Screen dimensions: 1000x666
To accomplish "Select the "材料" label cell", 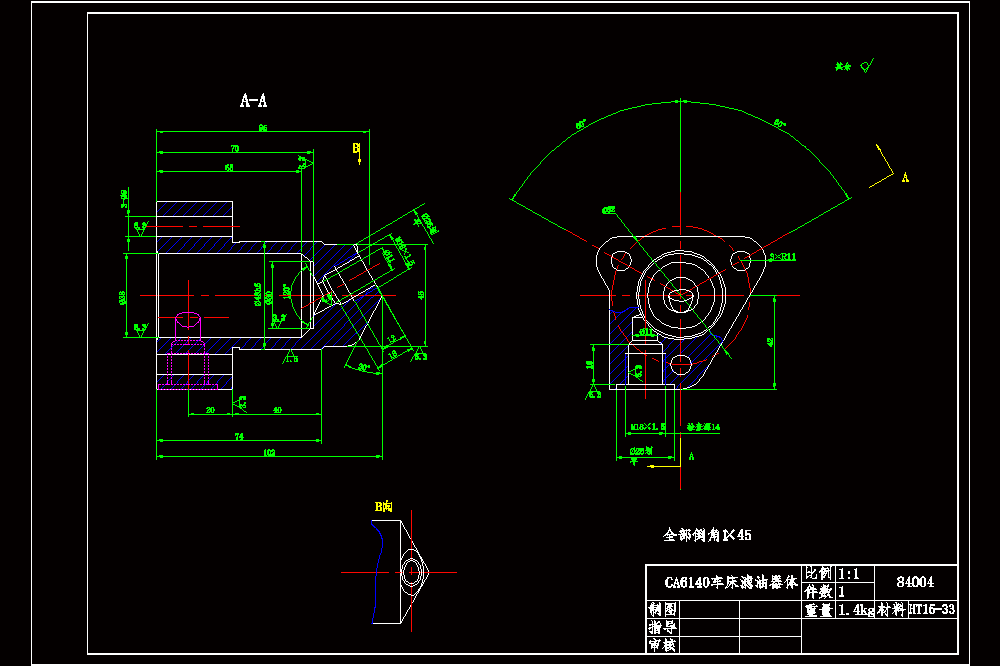I will pyautogui.click(x=891, y=610).
